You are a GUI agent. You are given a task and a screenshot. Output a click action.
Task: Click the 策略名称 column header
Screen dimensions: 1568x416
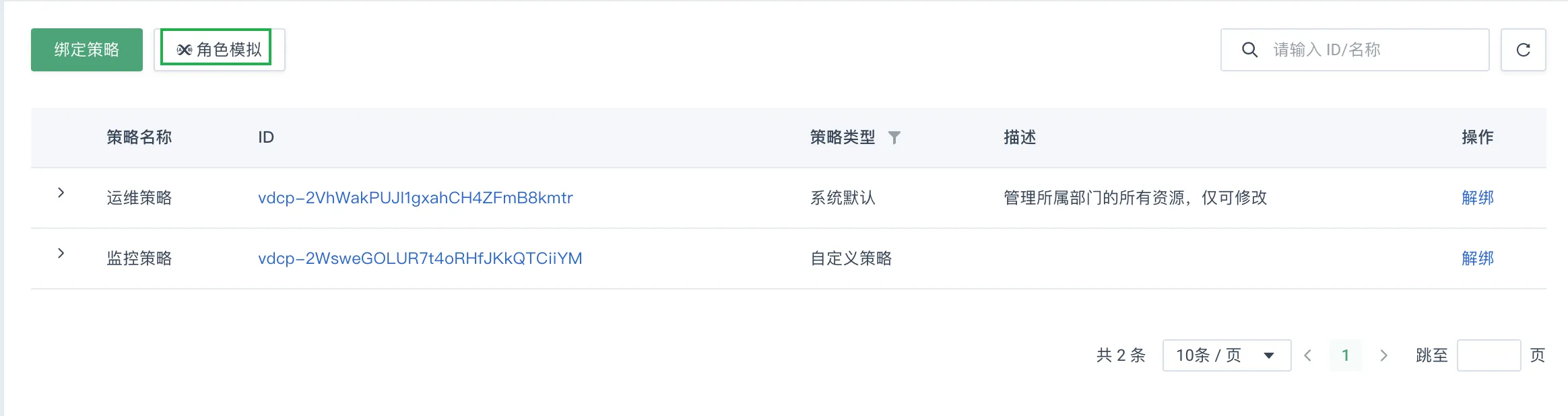(139, 137)
